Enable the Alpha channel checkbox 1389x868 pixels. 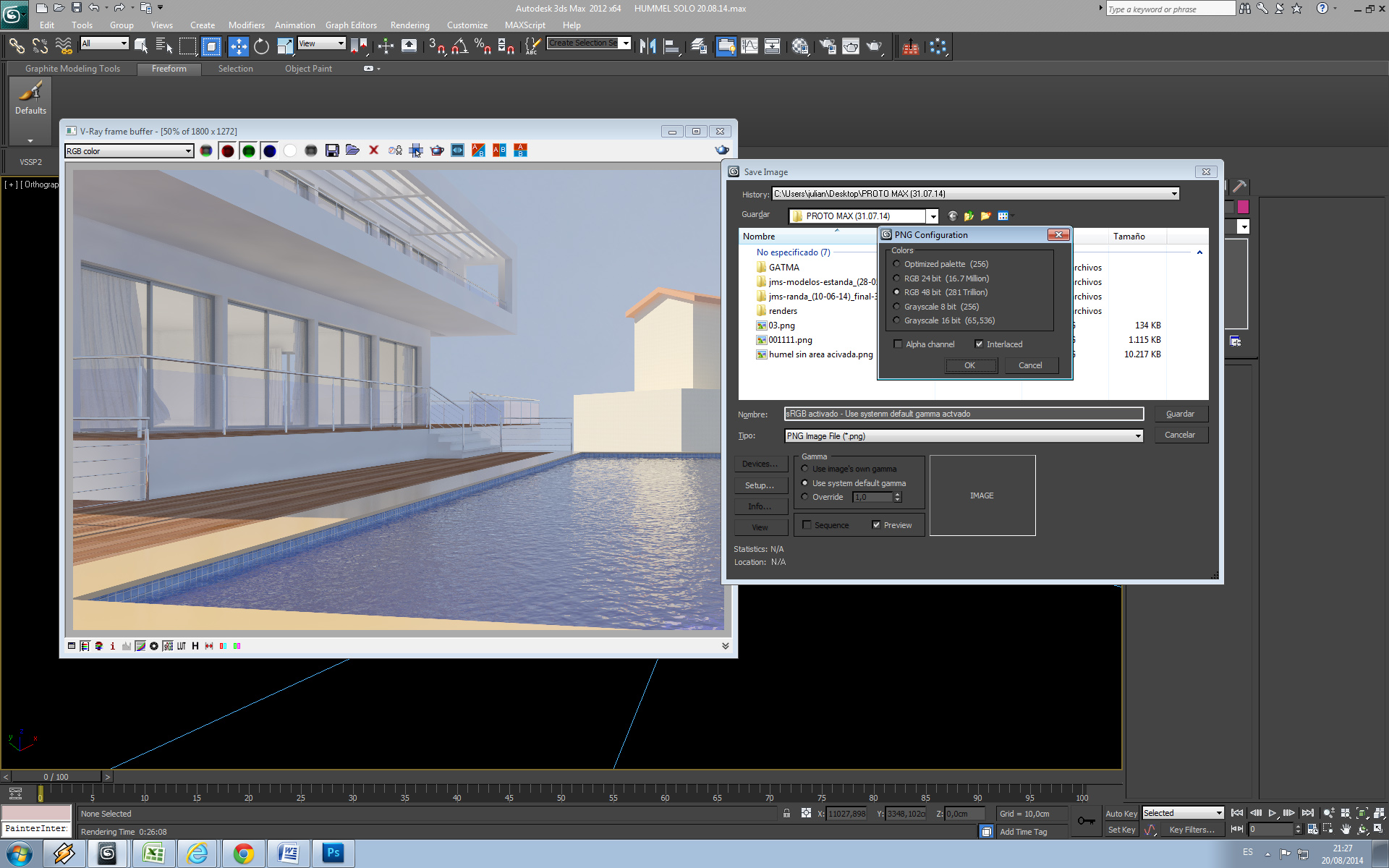pyautogui.click(x=898, y=344)
